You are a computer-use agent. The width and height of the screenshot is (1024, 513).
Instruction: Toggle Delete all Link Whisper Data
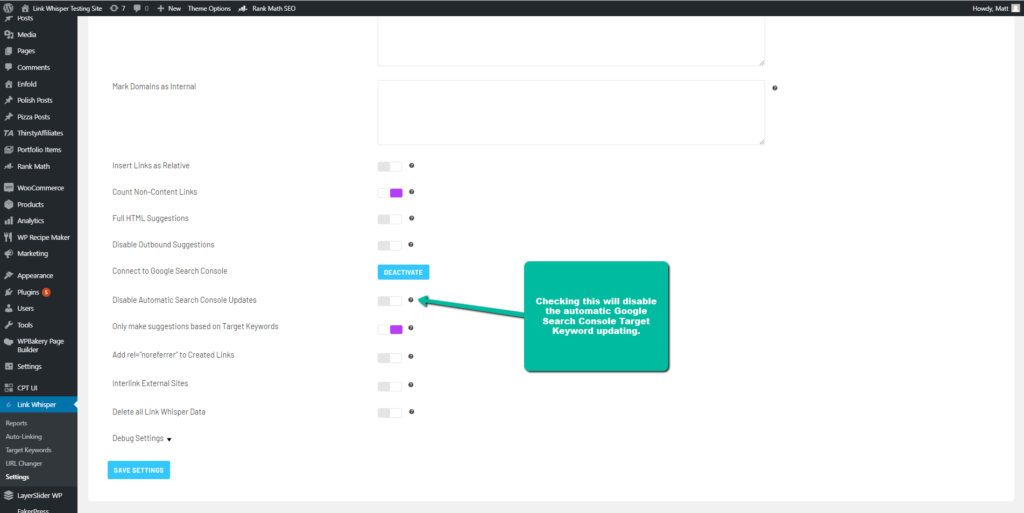[x=390, y=412]
